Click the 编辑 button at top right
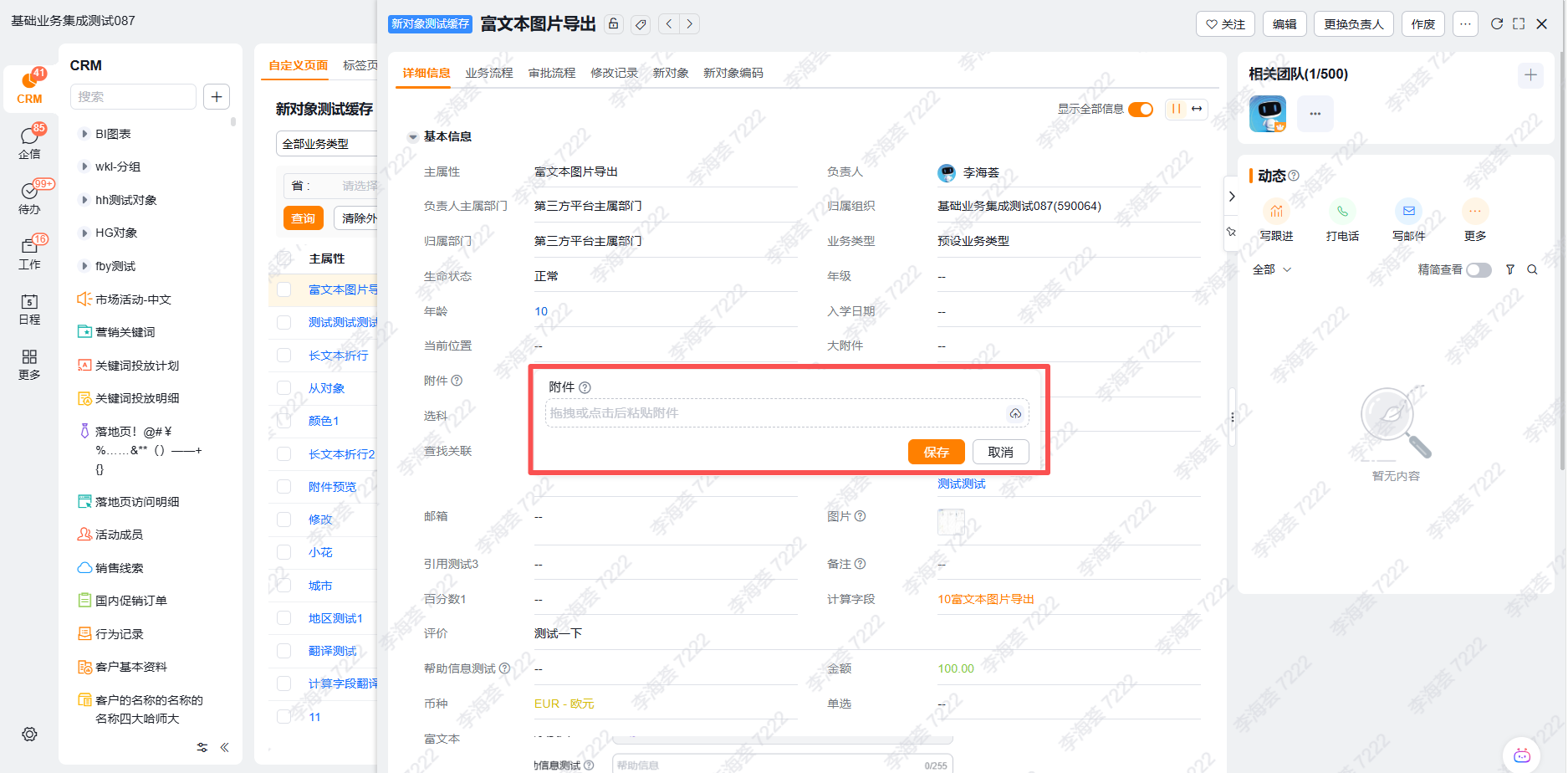This screenshot has height=773, width=1568. tap(1285, 23)
